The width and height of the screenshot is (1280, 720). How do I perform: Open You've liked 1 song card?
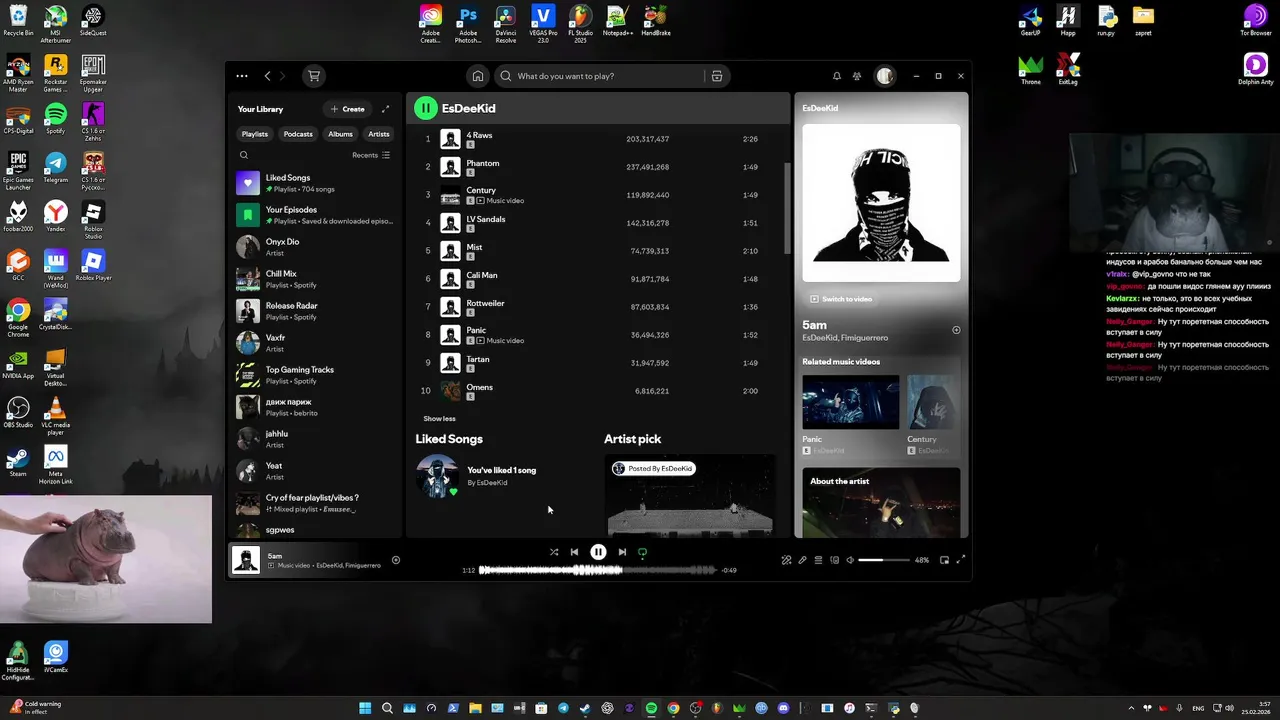(500, 476)
